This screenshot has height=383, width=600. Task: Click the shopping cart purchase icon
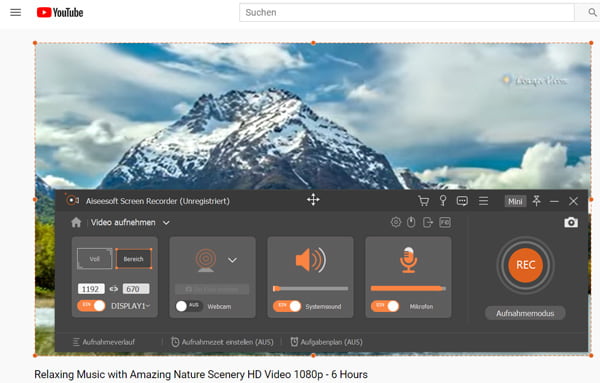423,201
